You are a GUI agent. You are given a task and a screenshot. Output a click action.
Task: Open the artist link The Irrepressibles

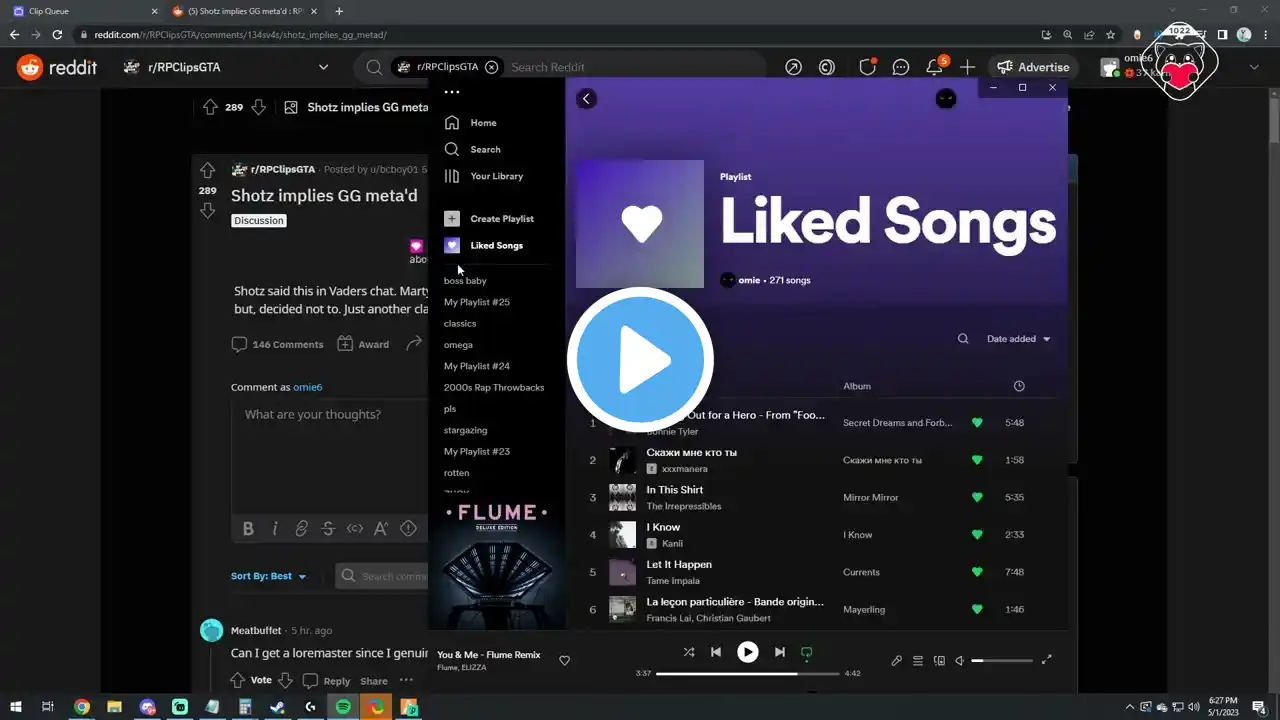[684, 507]
